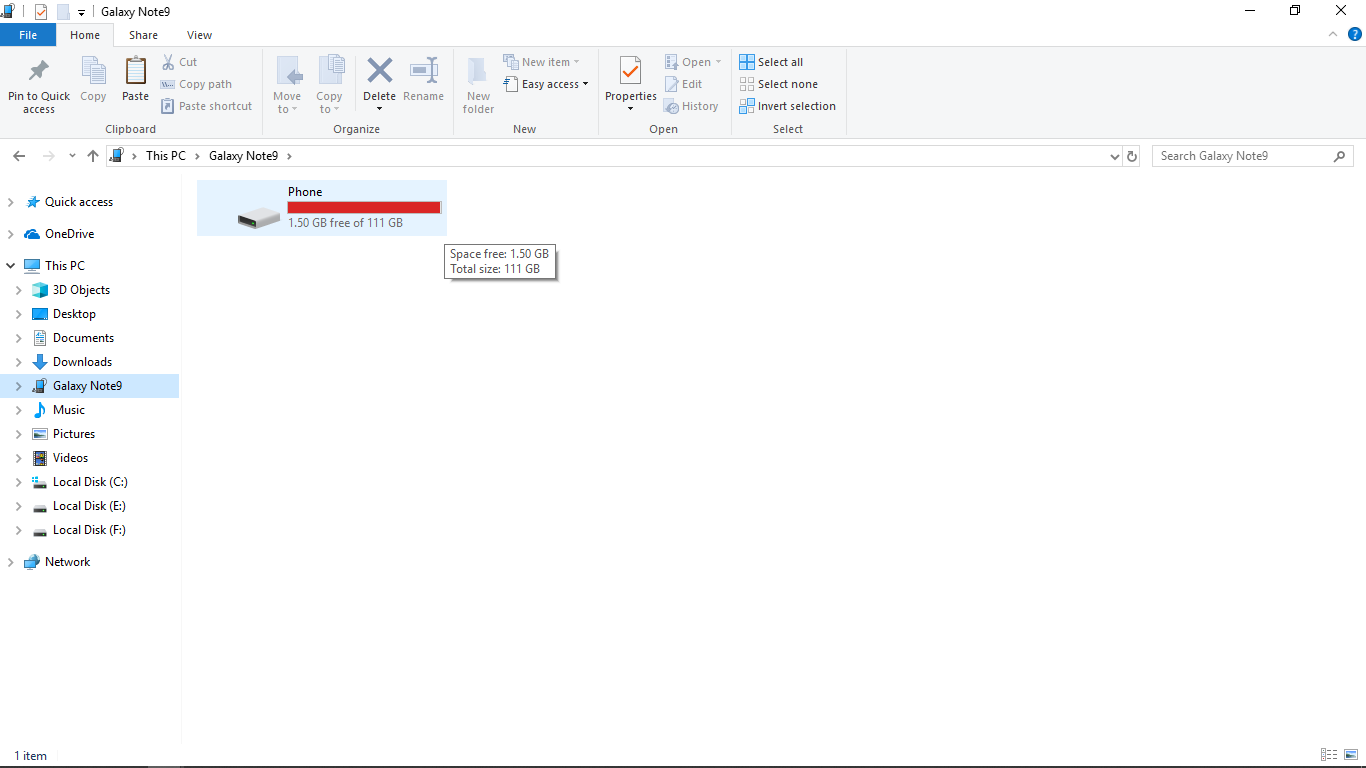Click Galaxy Note9 in the address breadcrumb
The height and width of the screenshot is (768, 1366).
coord(243,156)
